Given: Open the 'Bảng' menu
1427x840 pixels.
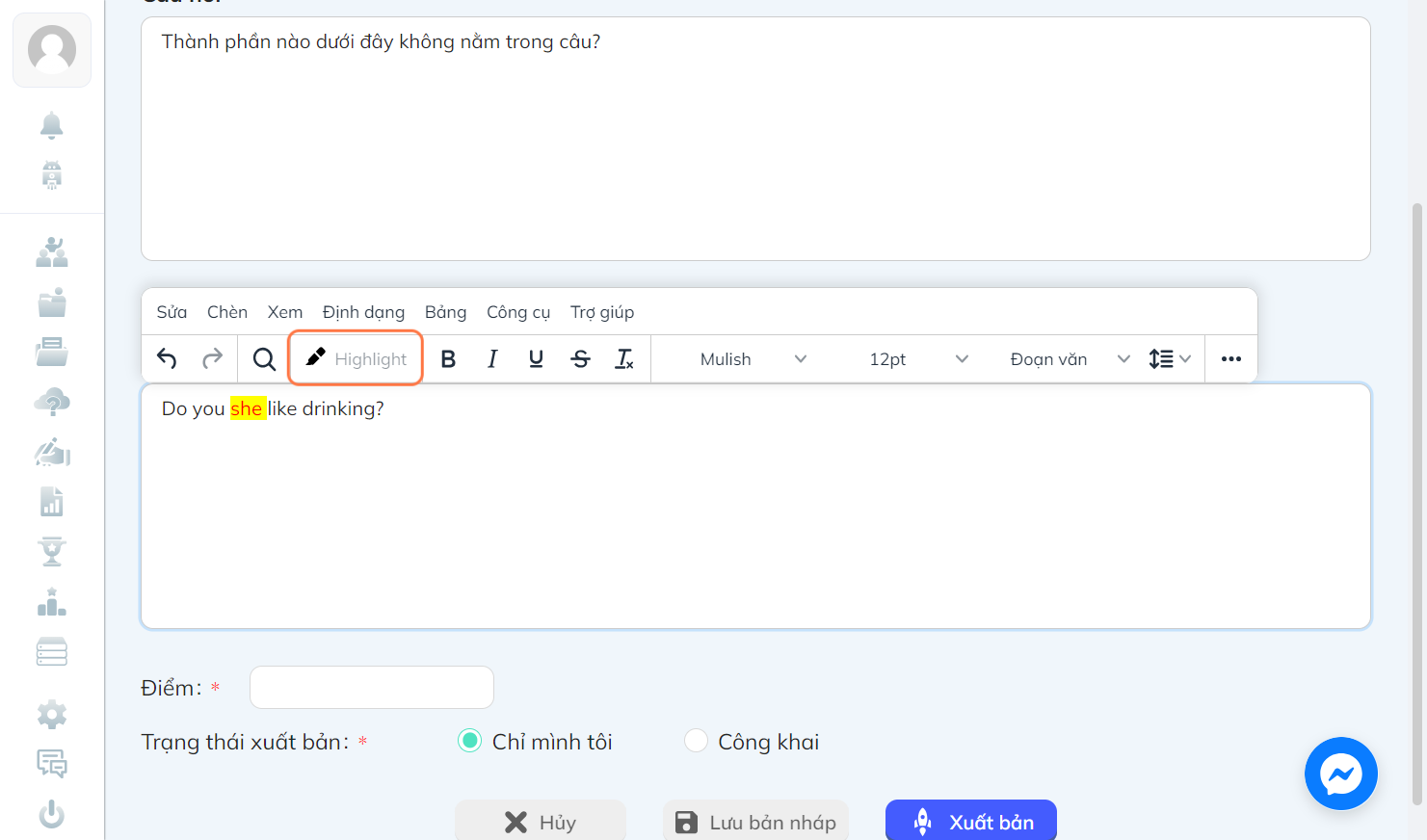Looking at the screenshot, I should 445,312.
